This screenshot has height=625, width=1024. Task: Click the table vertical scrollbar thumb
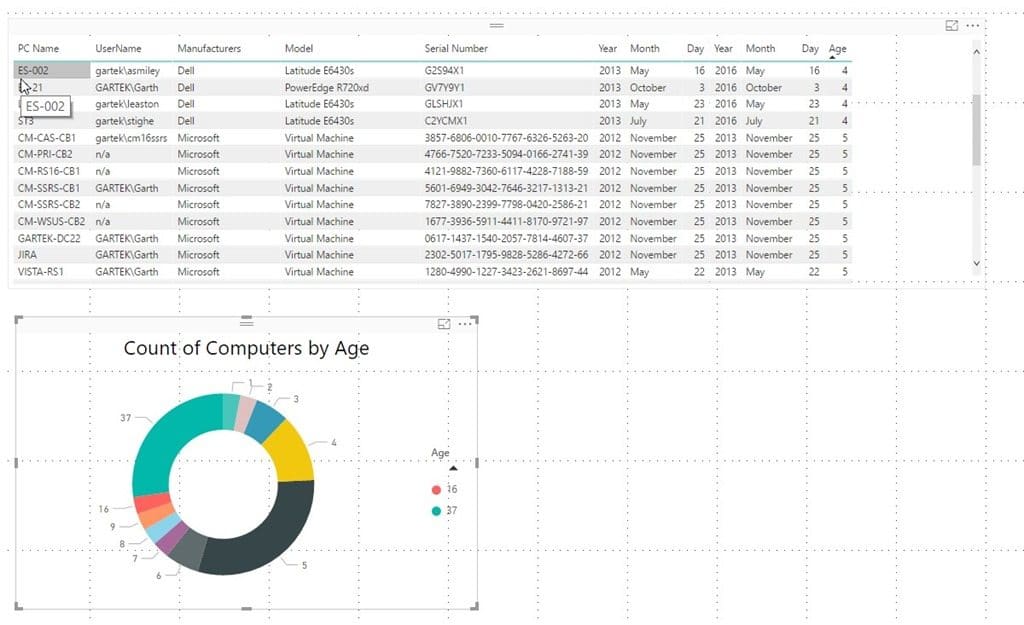(x=976, y=129)
